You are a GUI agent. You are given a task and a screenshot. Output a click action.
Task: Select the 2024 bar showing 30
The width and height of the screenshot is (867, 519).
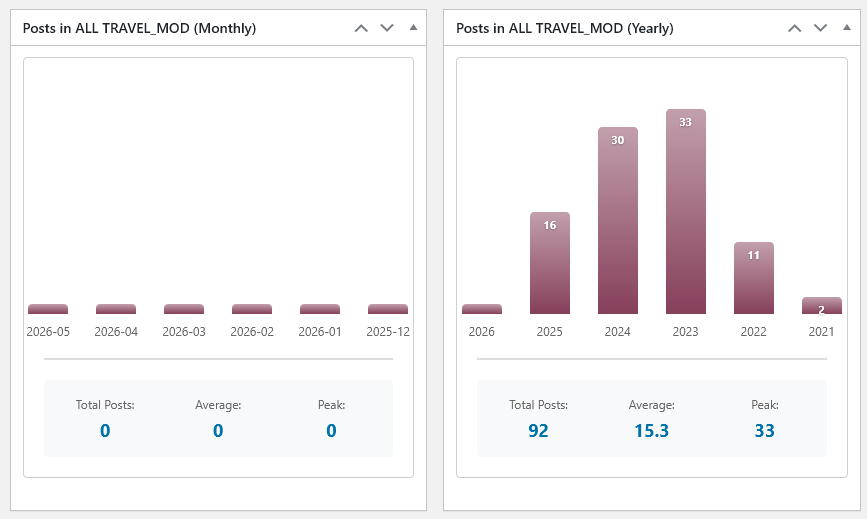618,221
